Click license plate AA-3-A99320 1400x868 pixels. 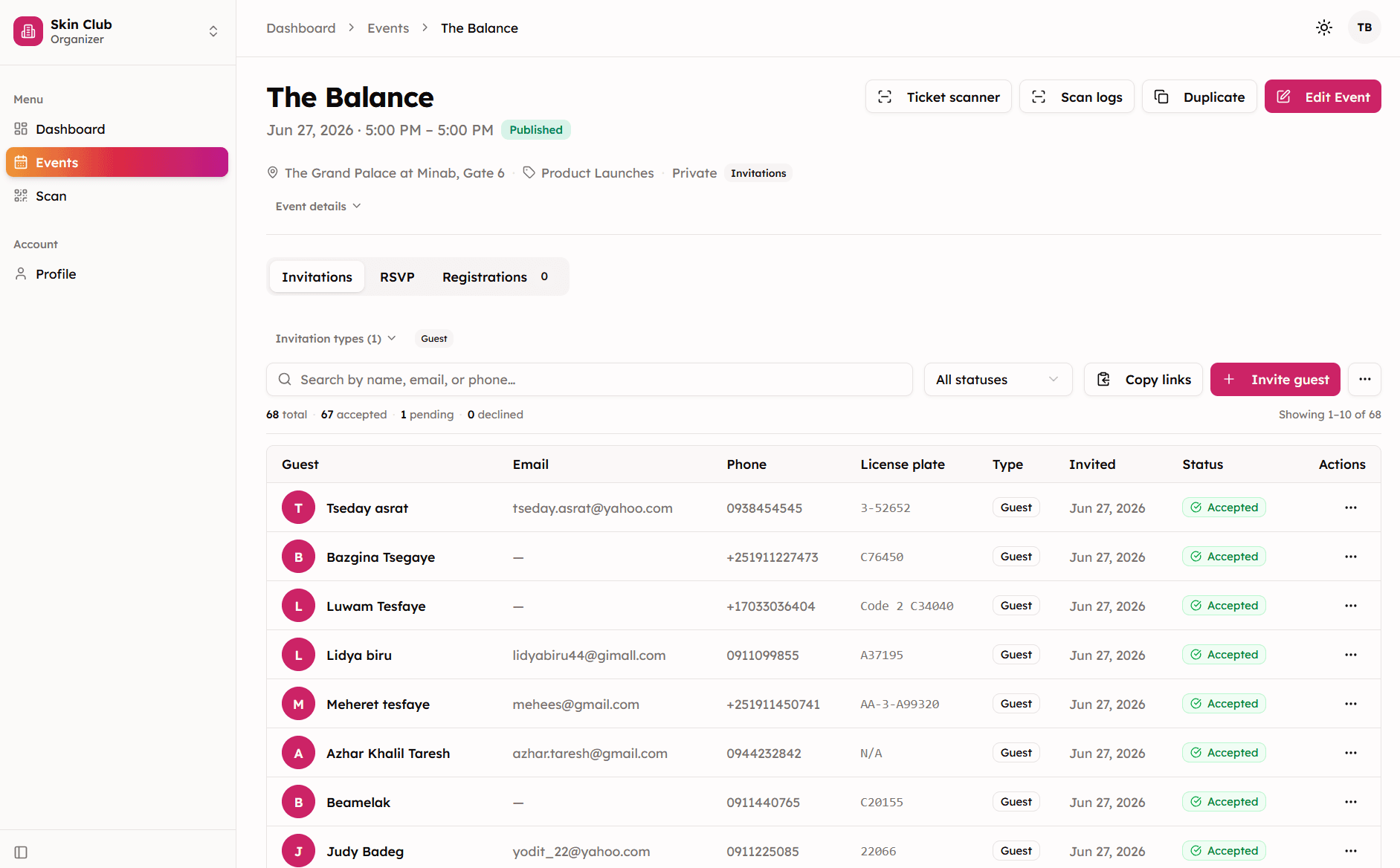900,705
